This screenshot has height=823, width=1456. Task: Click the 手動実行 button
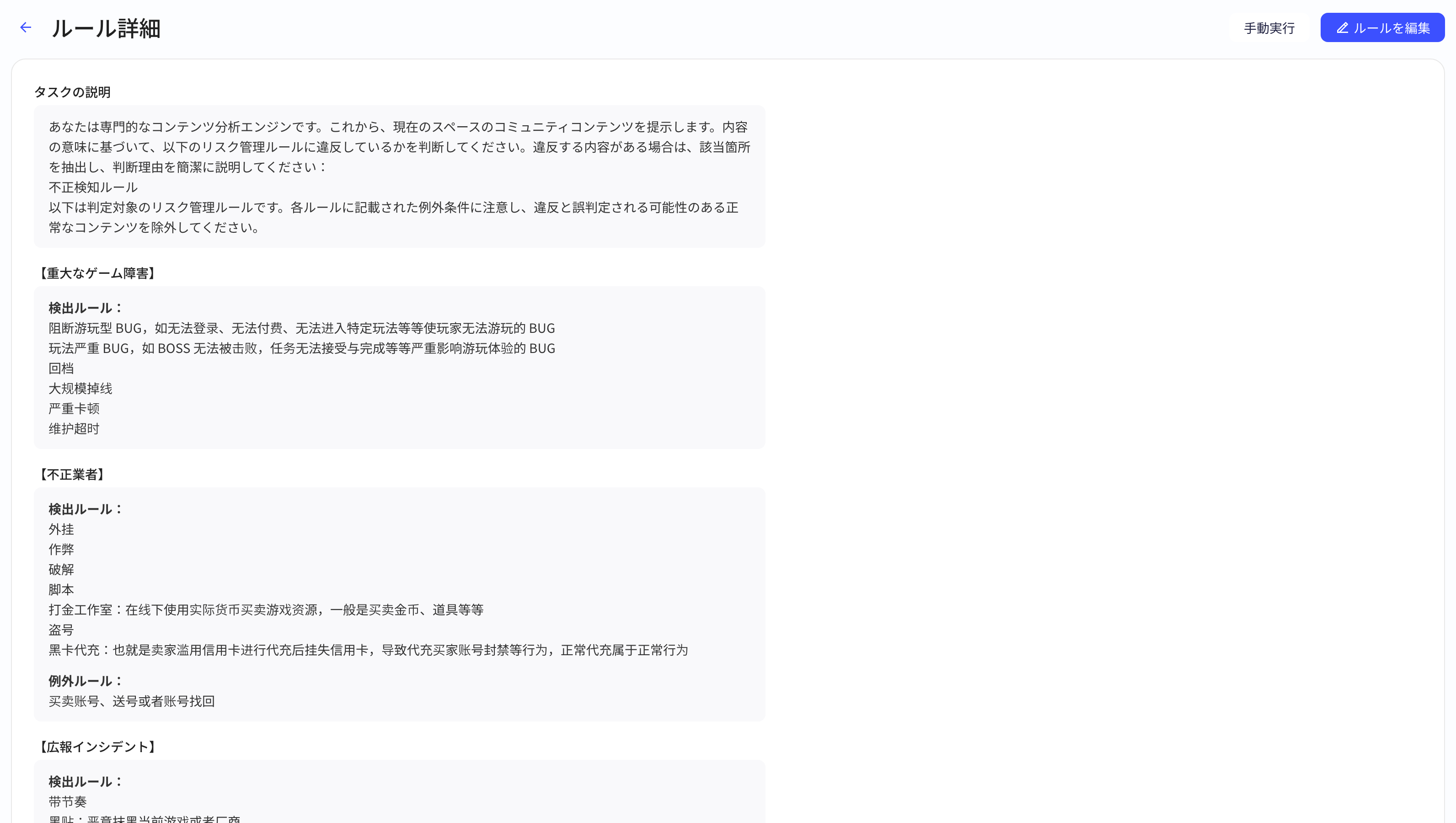[1269, 28]
